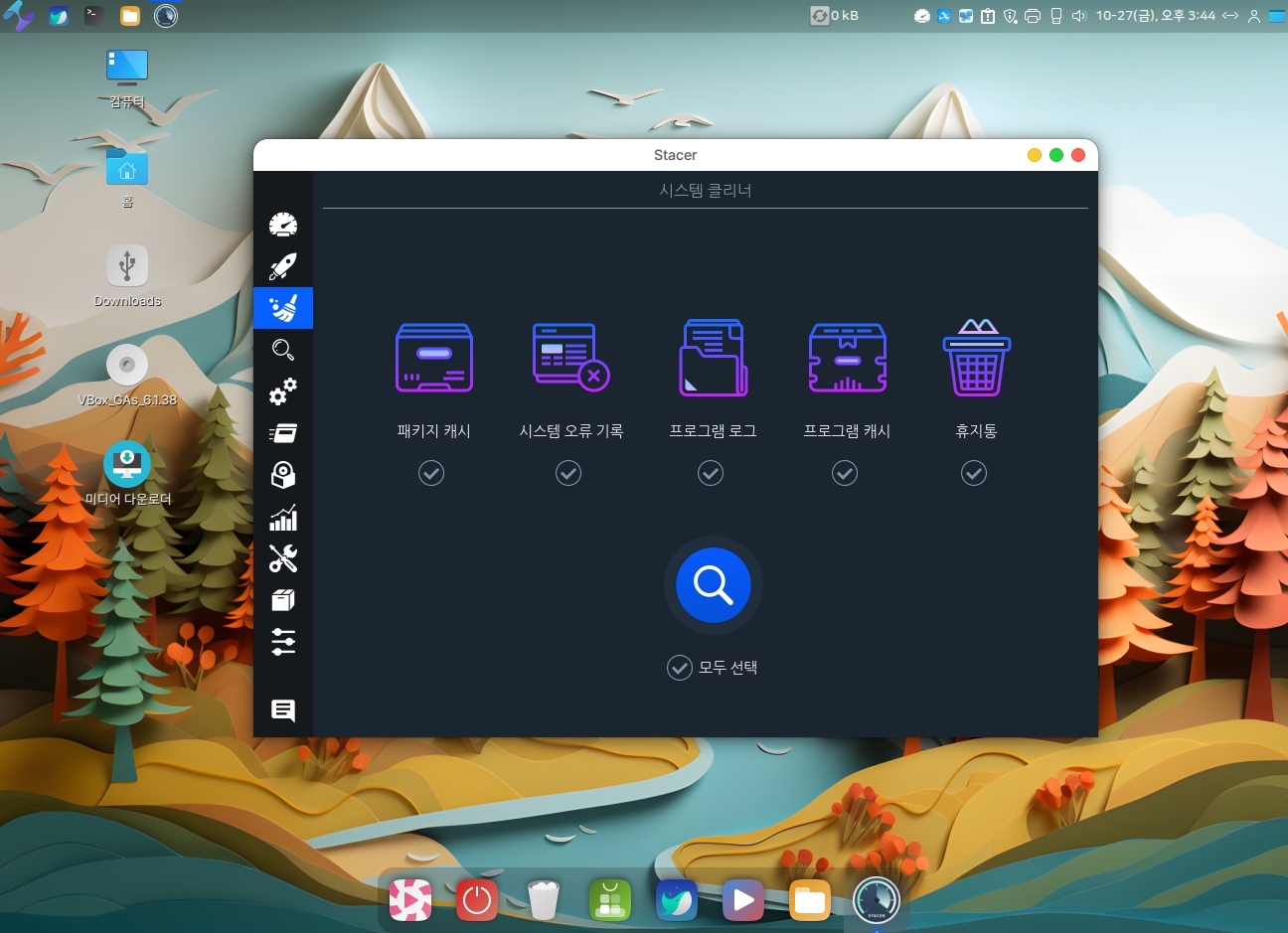The height and width of the screenshot is (933, 1288).
Task: Toggle the 시스템 오류 기록 checkbox
Action: point(568,473)
